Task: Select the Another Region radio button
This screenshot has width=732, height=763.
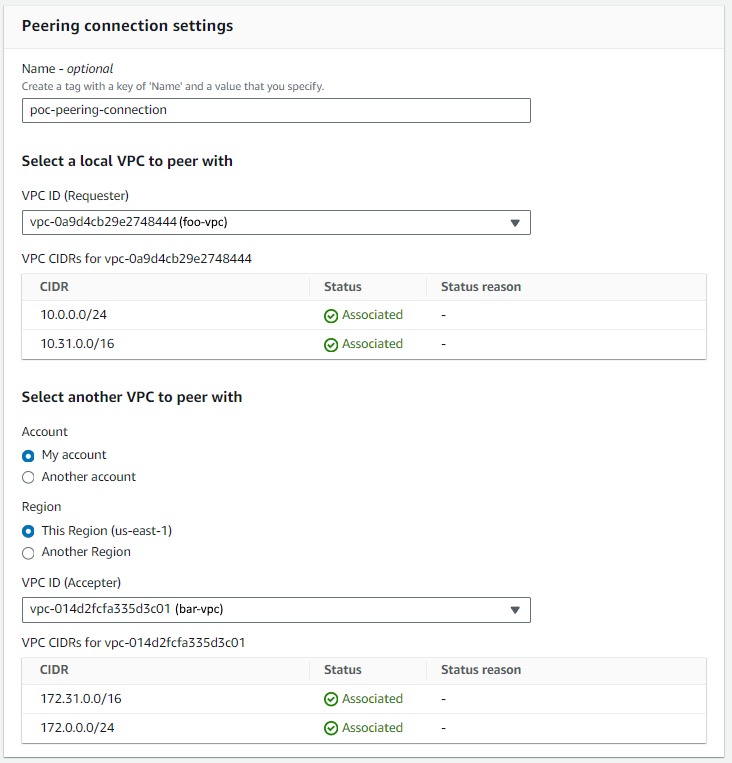Action: pyautogui.click(x=28, y=553)
